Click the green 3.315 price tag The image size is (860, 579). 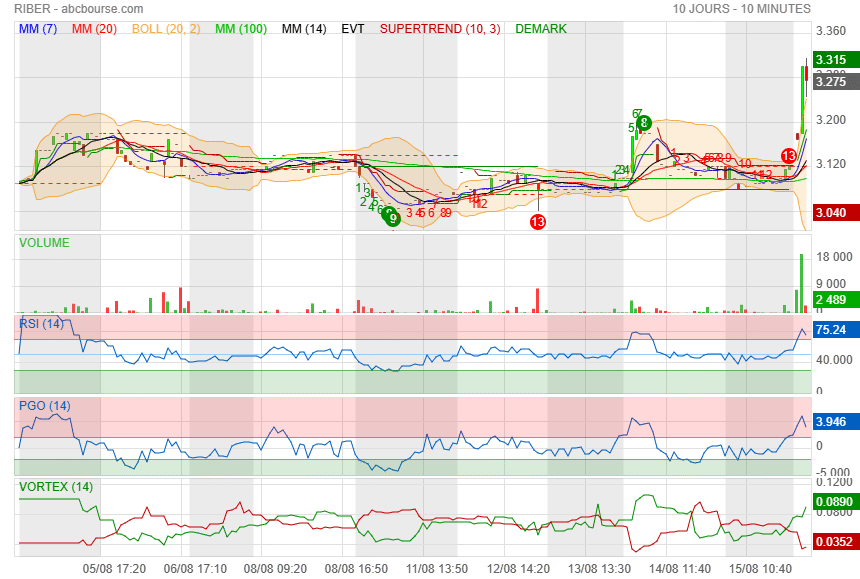click(x=830, y=60)
